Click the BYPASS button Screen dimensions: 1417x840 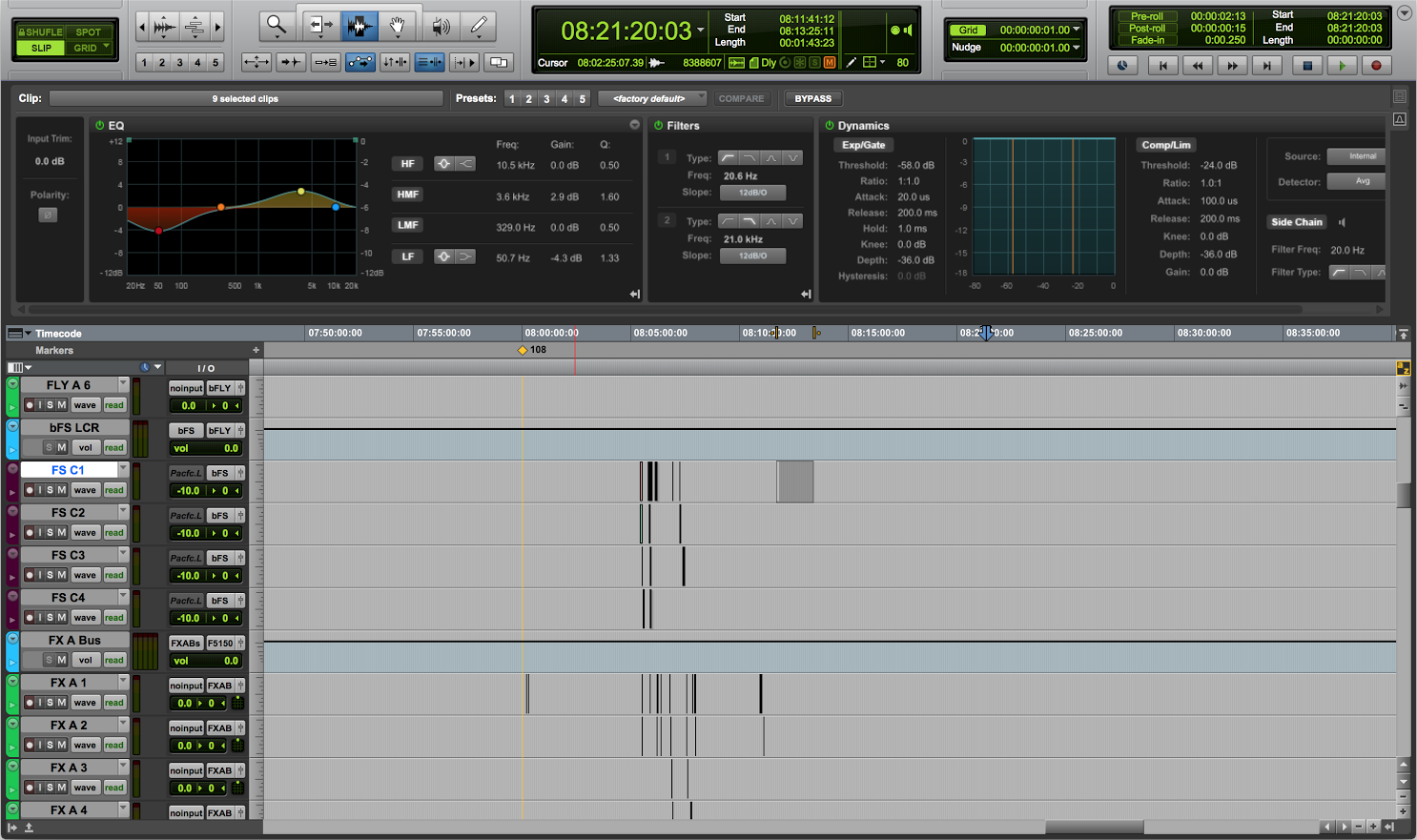tap(812, 98)
